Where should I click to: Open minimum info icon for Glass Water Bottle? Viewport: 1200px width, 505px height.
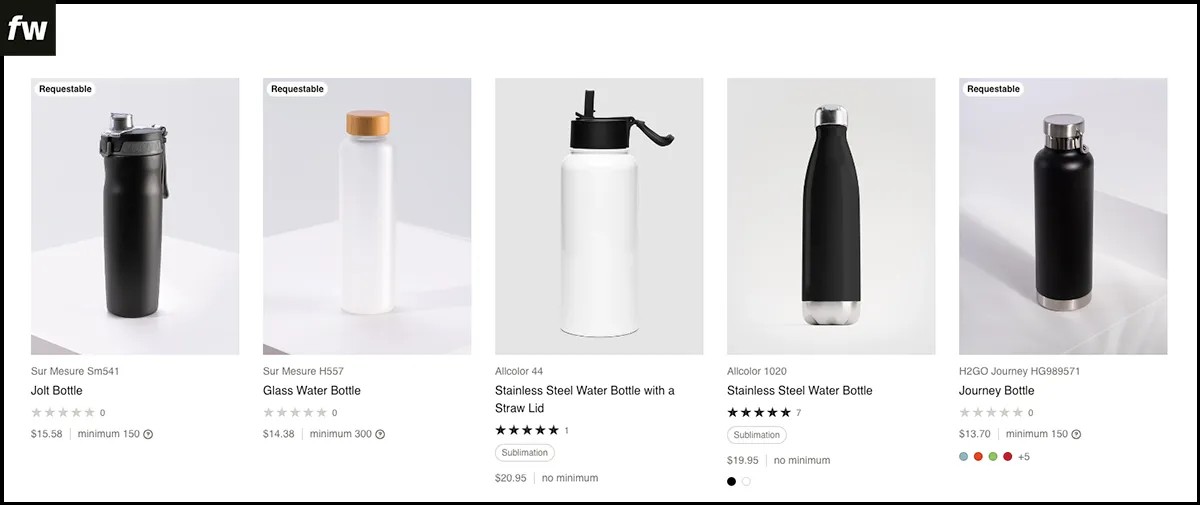tap(380, 434)
